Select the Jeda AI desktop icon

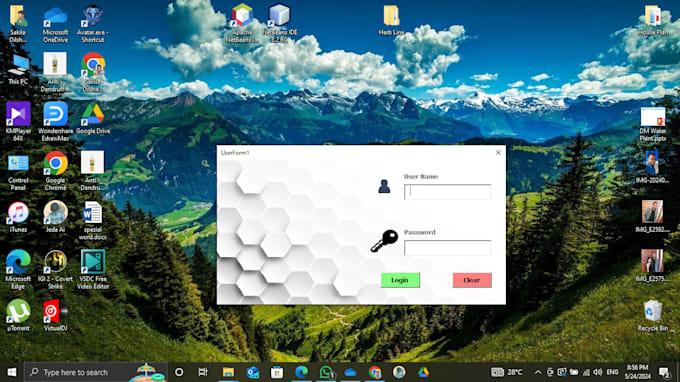[56, 216]
